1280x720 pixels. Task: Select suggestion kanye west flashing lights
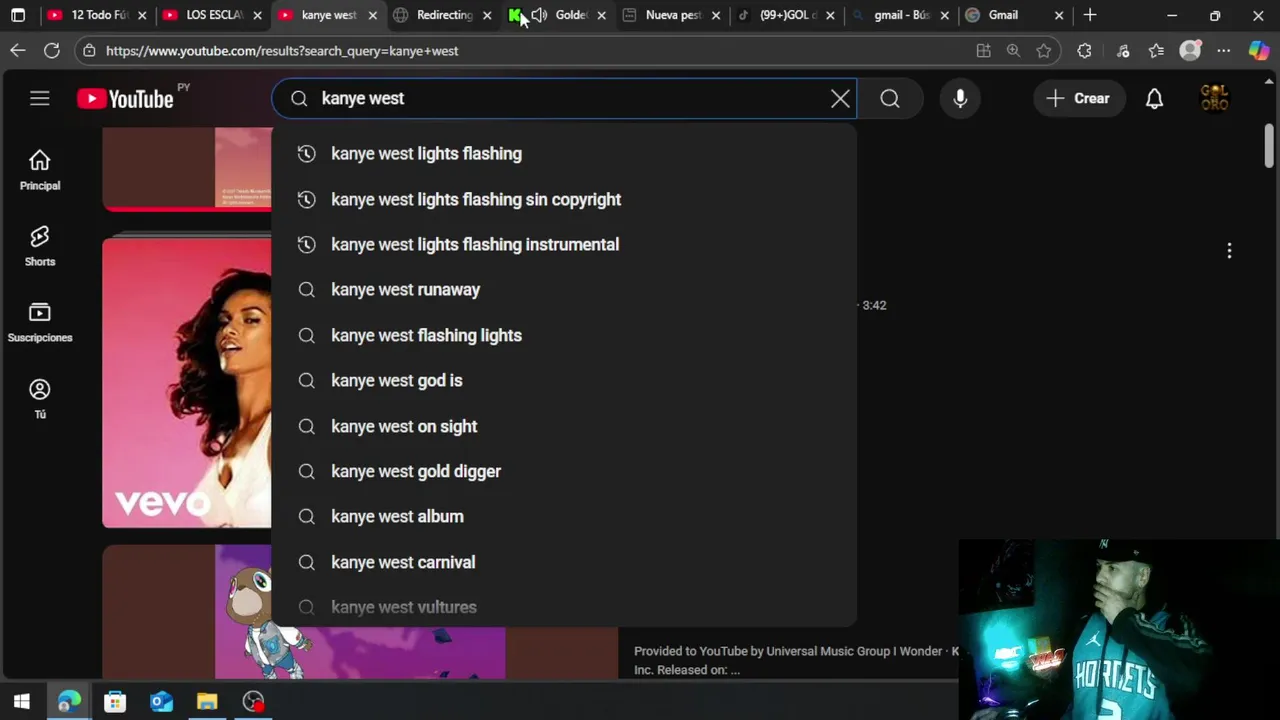[564, 335]
